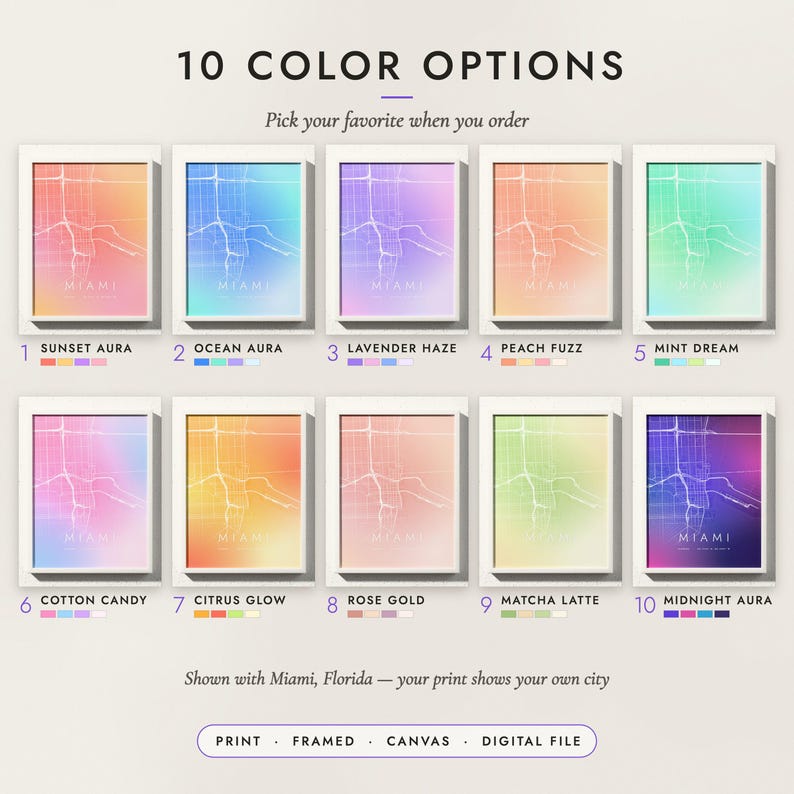Select the Sunset Aura map thumbnail
794x794 pixels.
pos(90,240)
